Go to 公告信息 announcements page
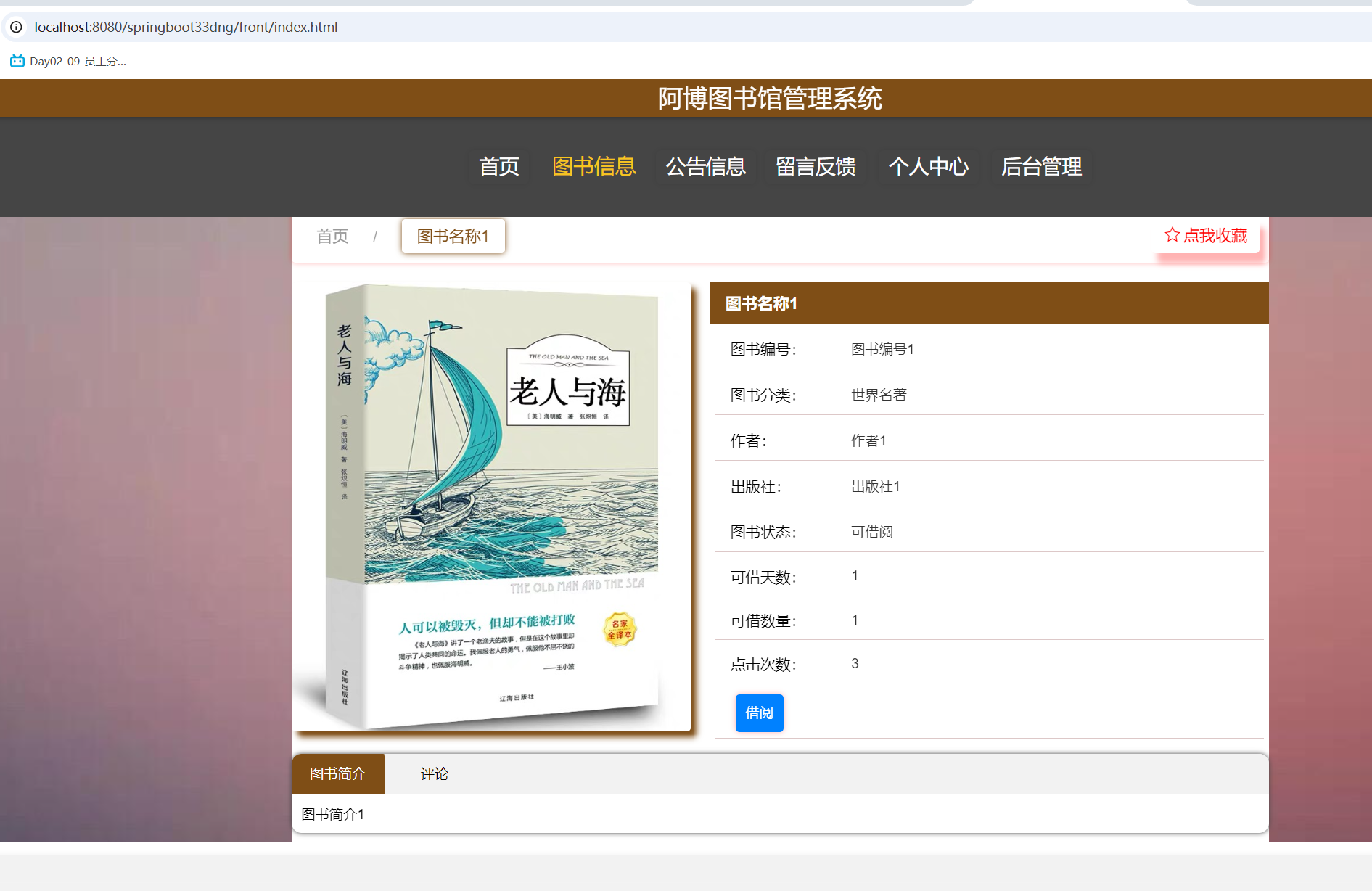Image resolution: width=1372 pixels, height=891 pixels. click(x=705, y=167)
